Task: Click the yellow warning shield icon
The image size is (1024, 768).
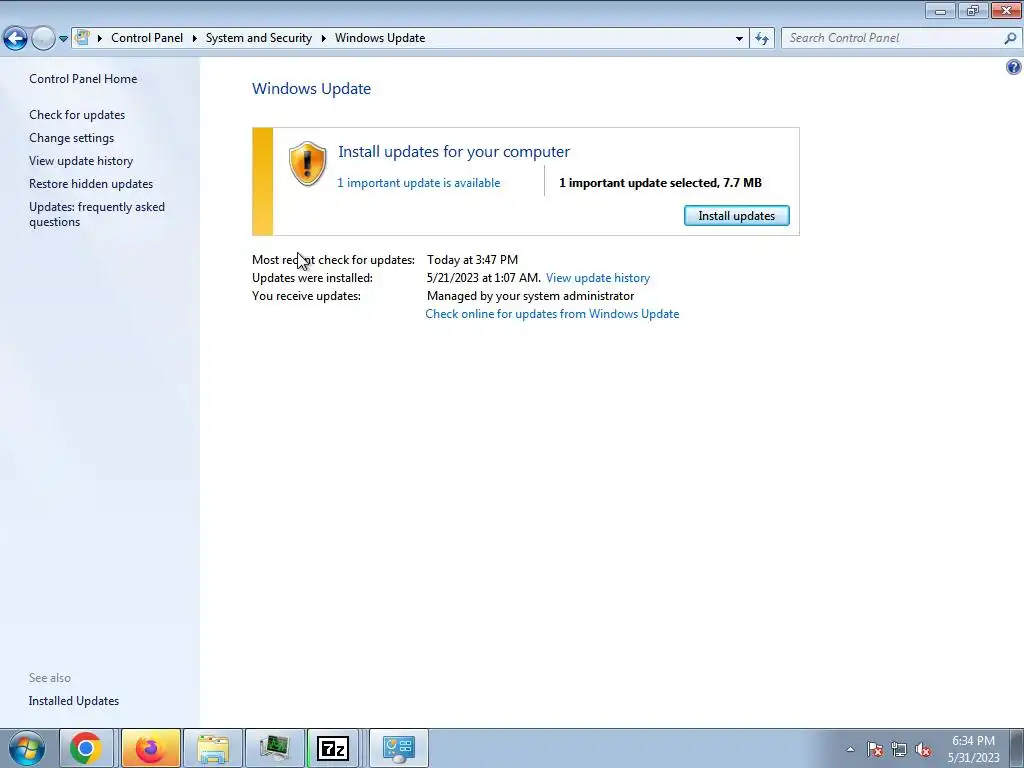Action: (307, 163)
